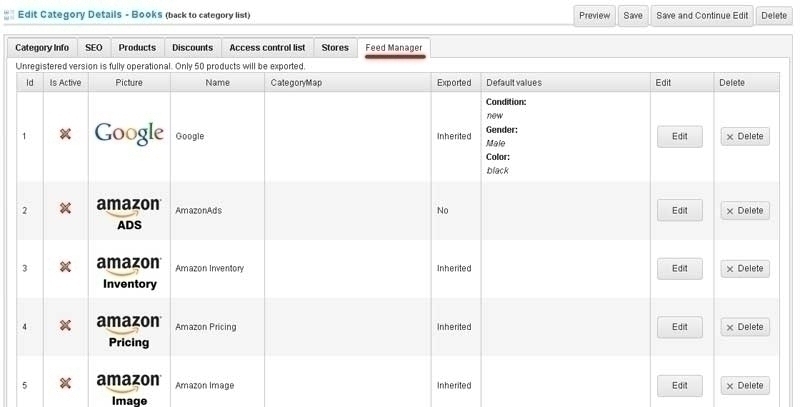Click the black color default value

pos(497,171)
